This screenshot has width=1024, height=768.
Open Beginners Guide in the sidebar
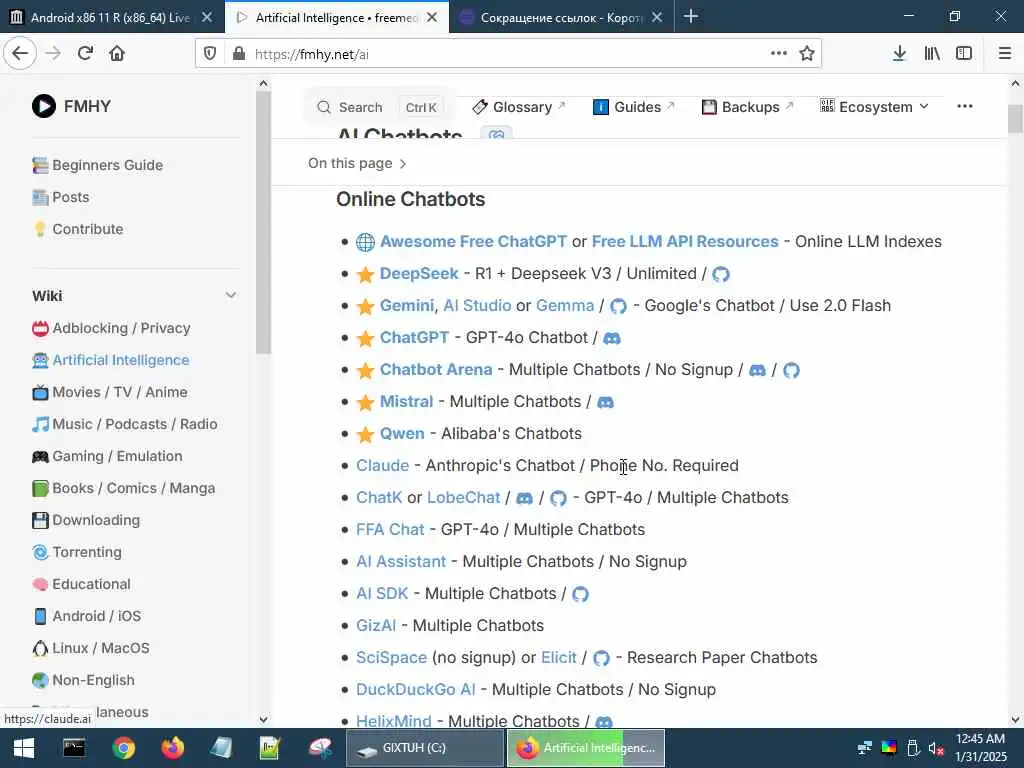point(98,165)
